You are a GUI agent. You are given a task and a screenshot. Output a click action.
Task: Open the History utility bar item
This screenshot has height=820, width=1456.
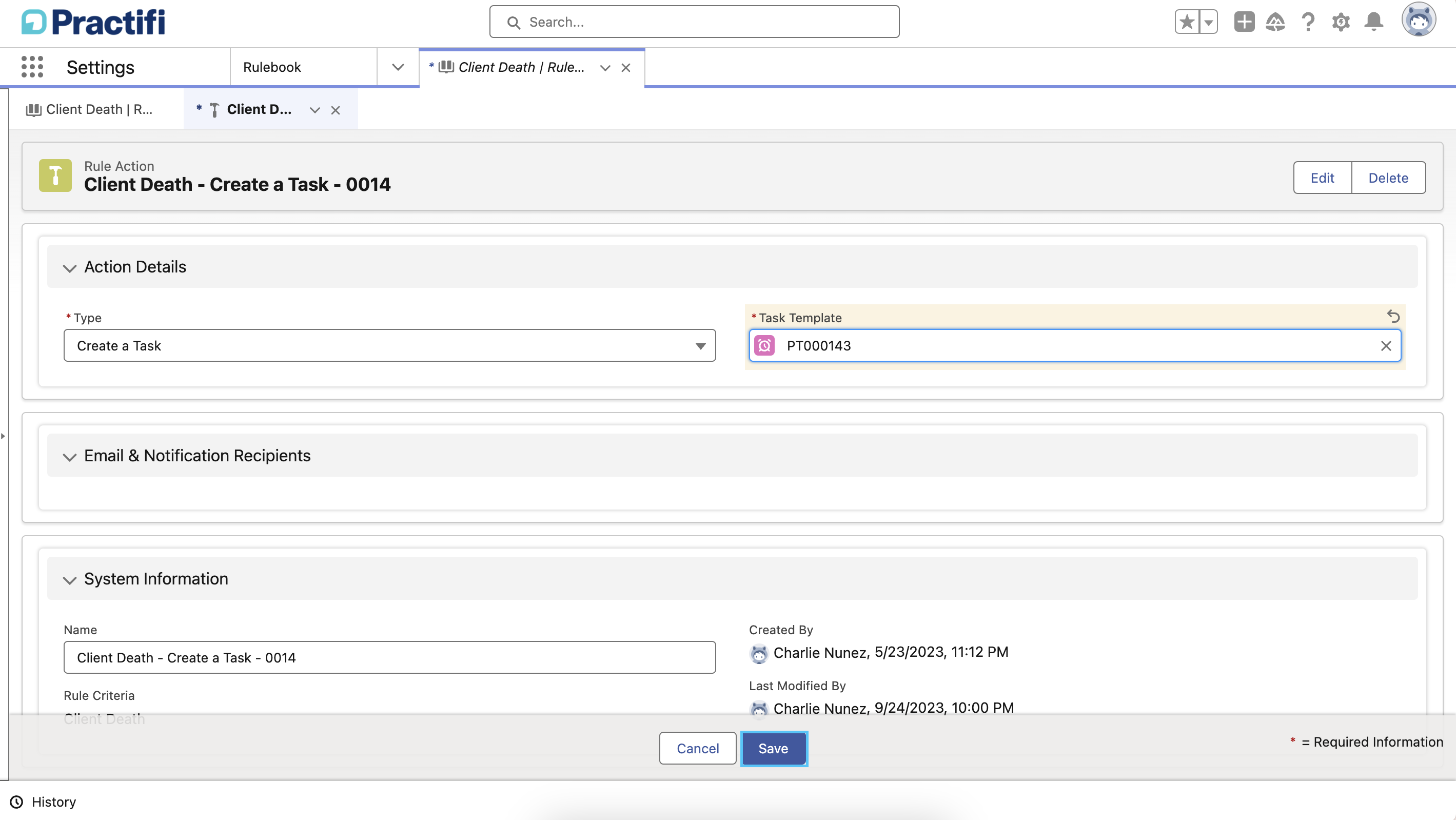(43, 802)
